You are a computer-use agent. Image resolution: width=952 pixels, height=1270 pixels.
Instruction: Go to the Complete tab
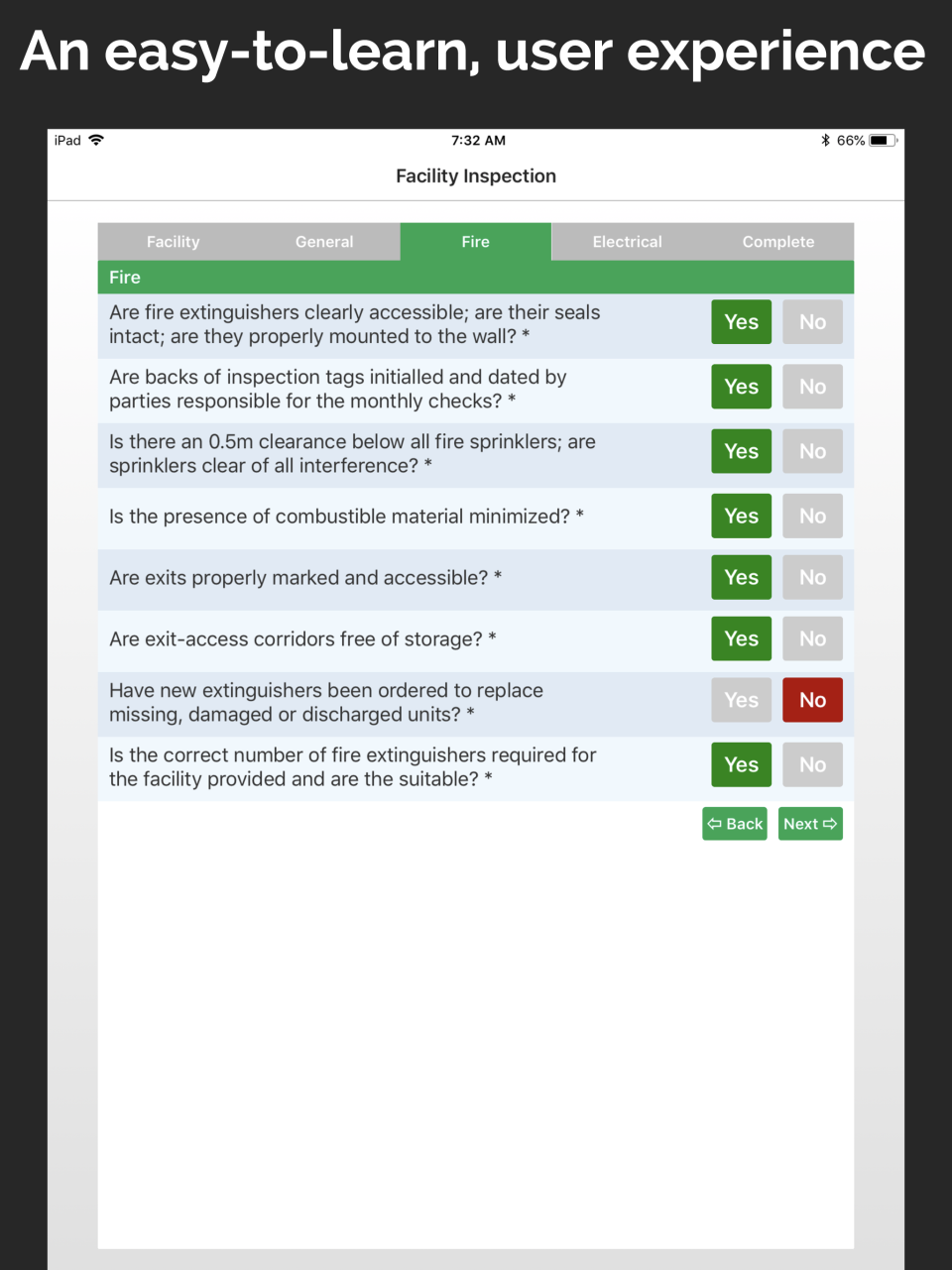(777, 241)
